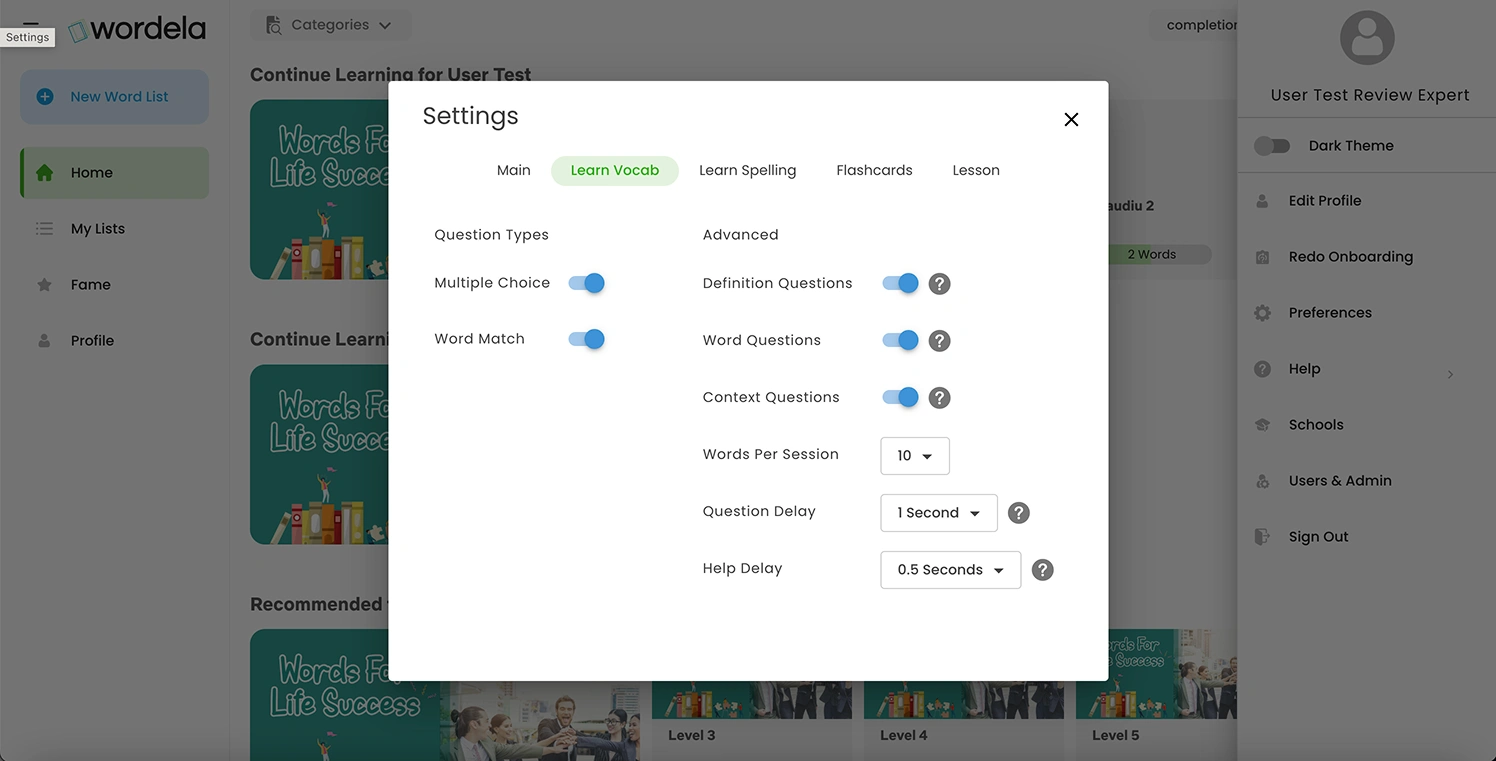Click the New Word List button

[x=115, y=97]
